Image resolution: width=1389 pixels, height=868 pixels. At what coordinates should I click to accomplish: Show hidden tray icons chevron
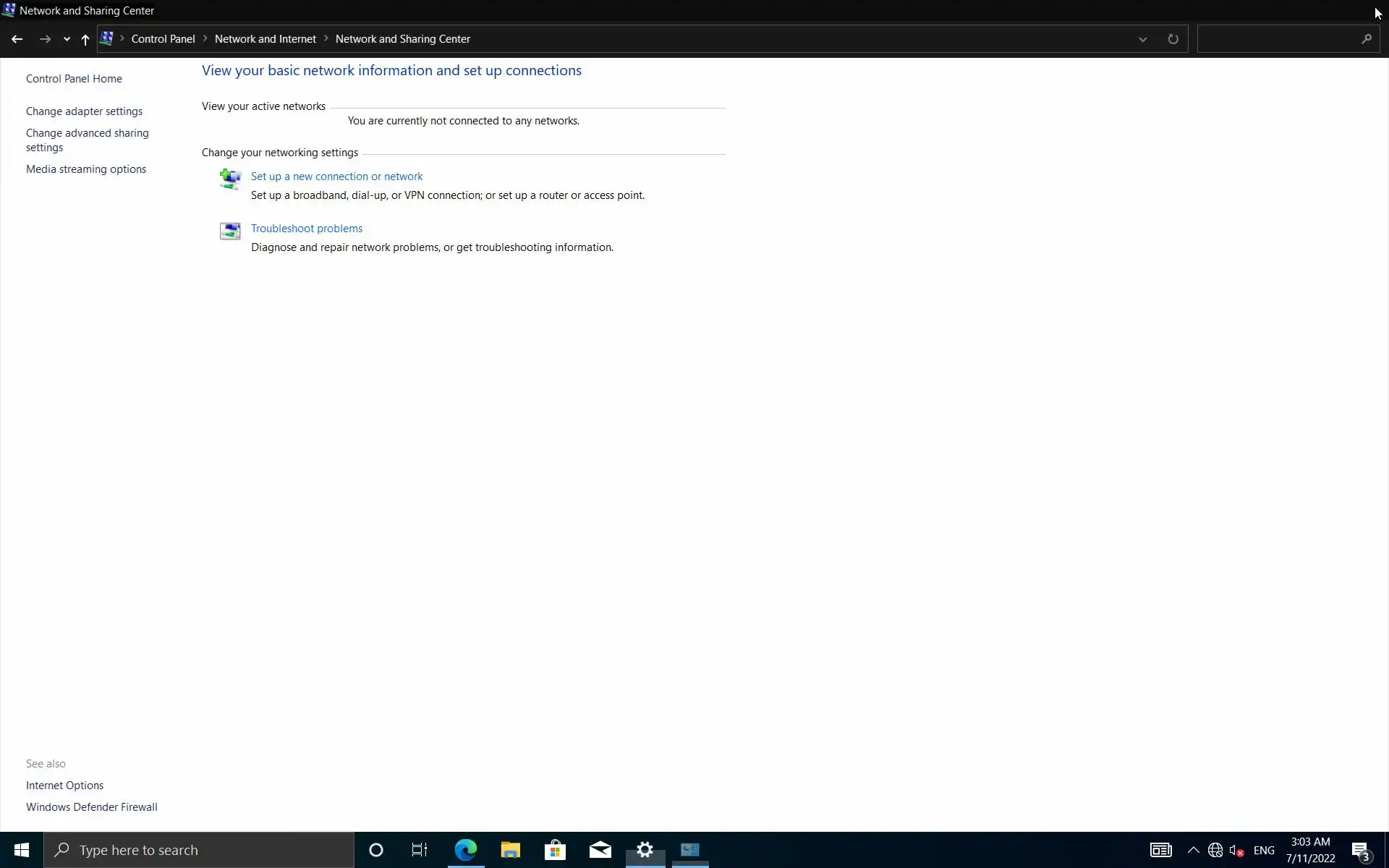1193,850
